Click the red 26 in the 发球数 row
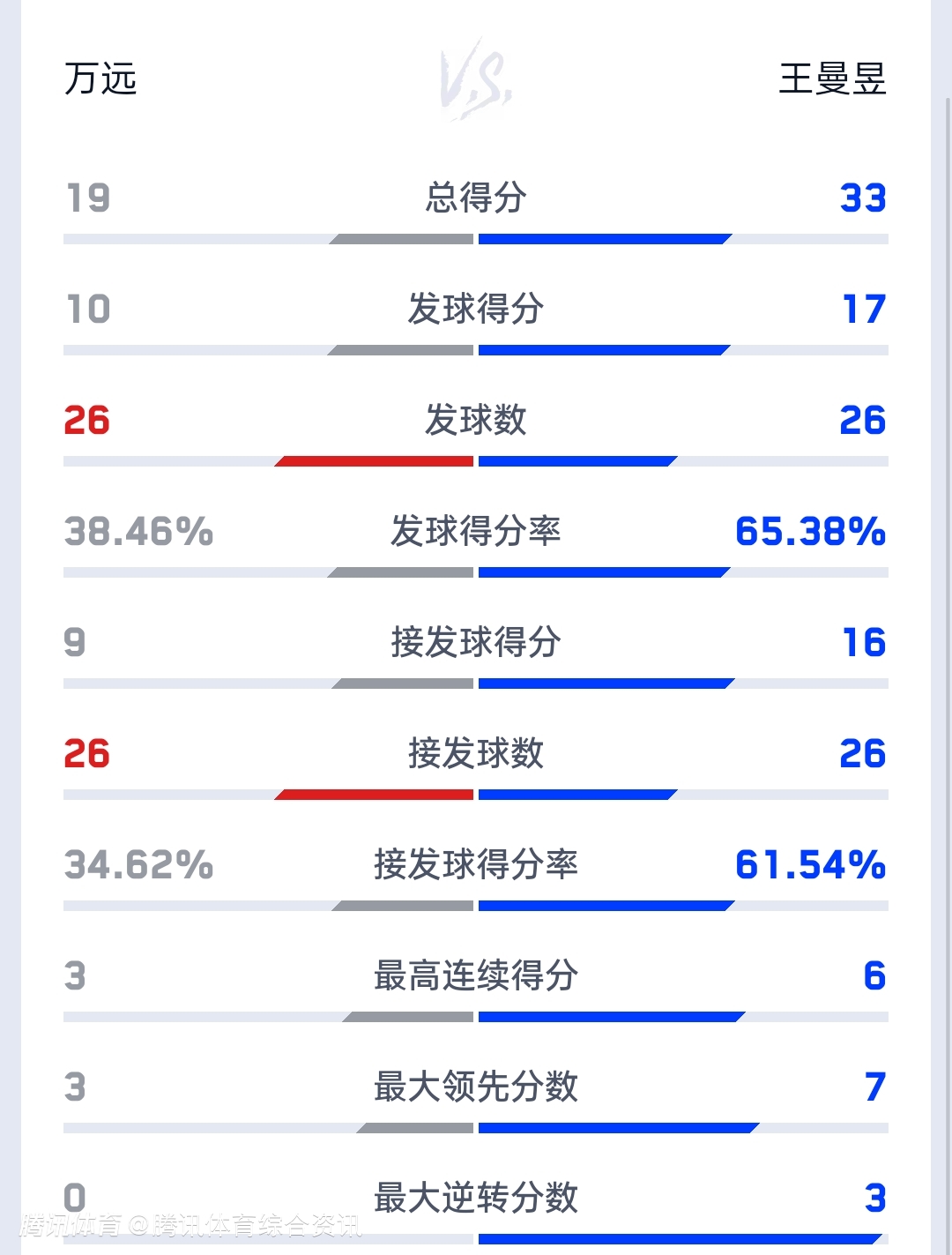952x1255 pixels. coord(87,421)
